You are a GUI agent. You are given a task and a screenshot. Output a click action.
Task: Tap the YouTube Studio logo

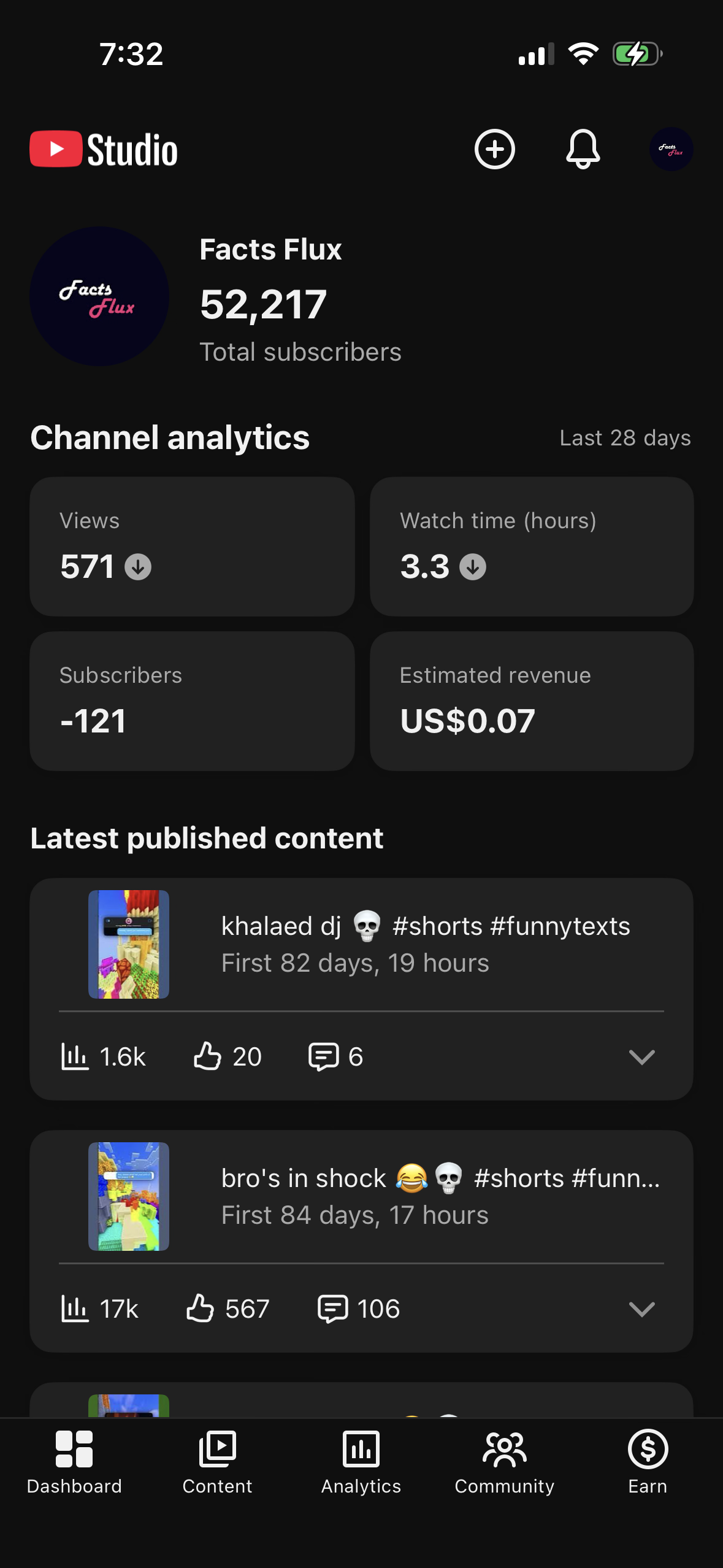104,149
